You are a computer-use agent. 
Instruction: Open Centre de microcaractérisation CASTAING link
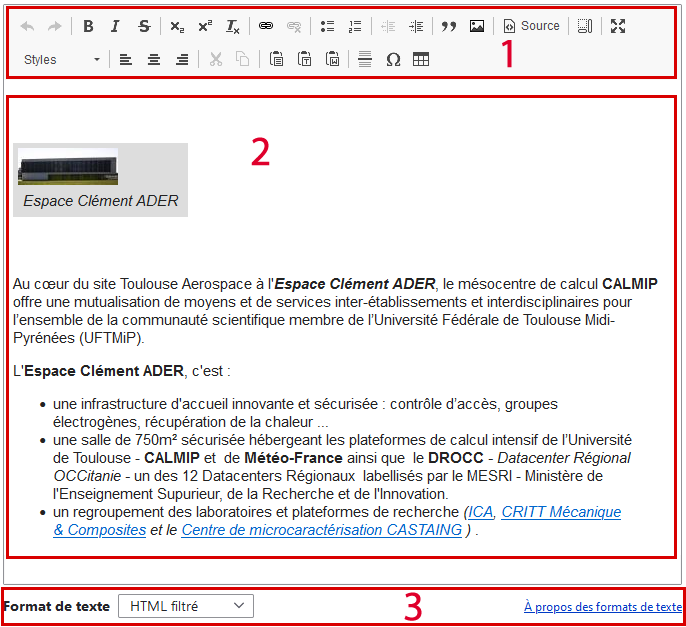[322, 530]
